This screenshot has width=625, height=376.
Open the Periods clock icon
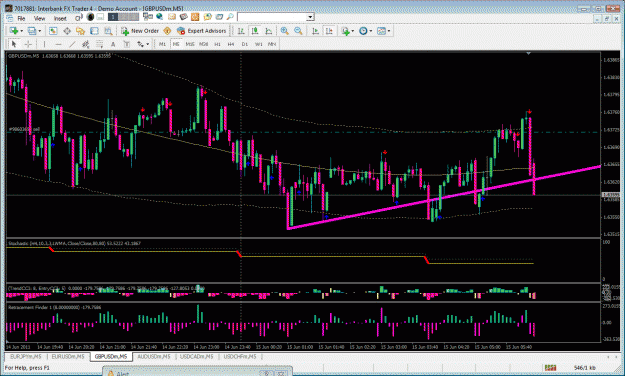click(x=363, y=31)
